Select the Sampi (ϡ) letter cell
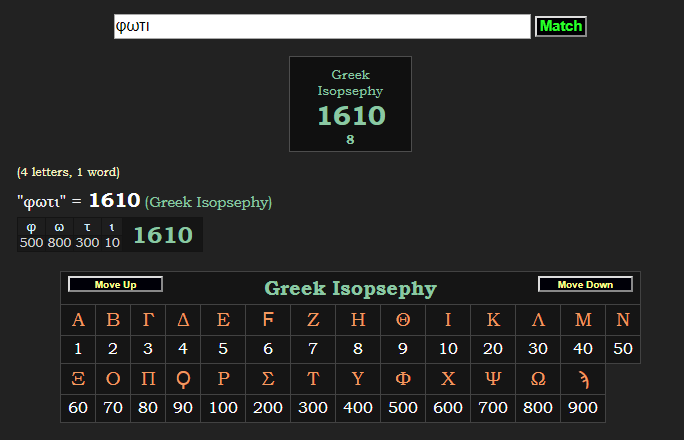This screenshot has width=684, height=440. tap(583, 380)
